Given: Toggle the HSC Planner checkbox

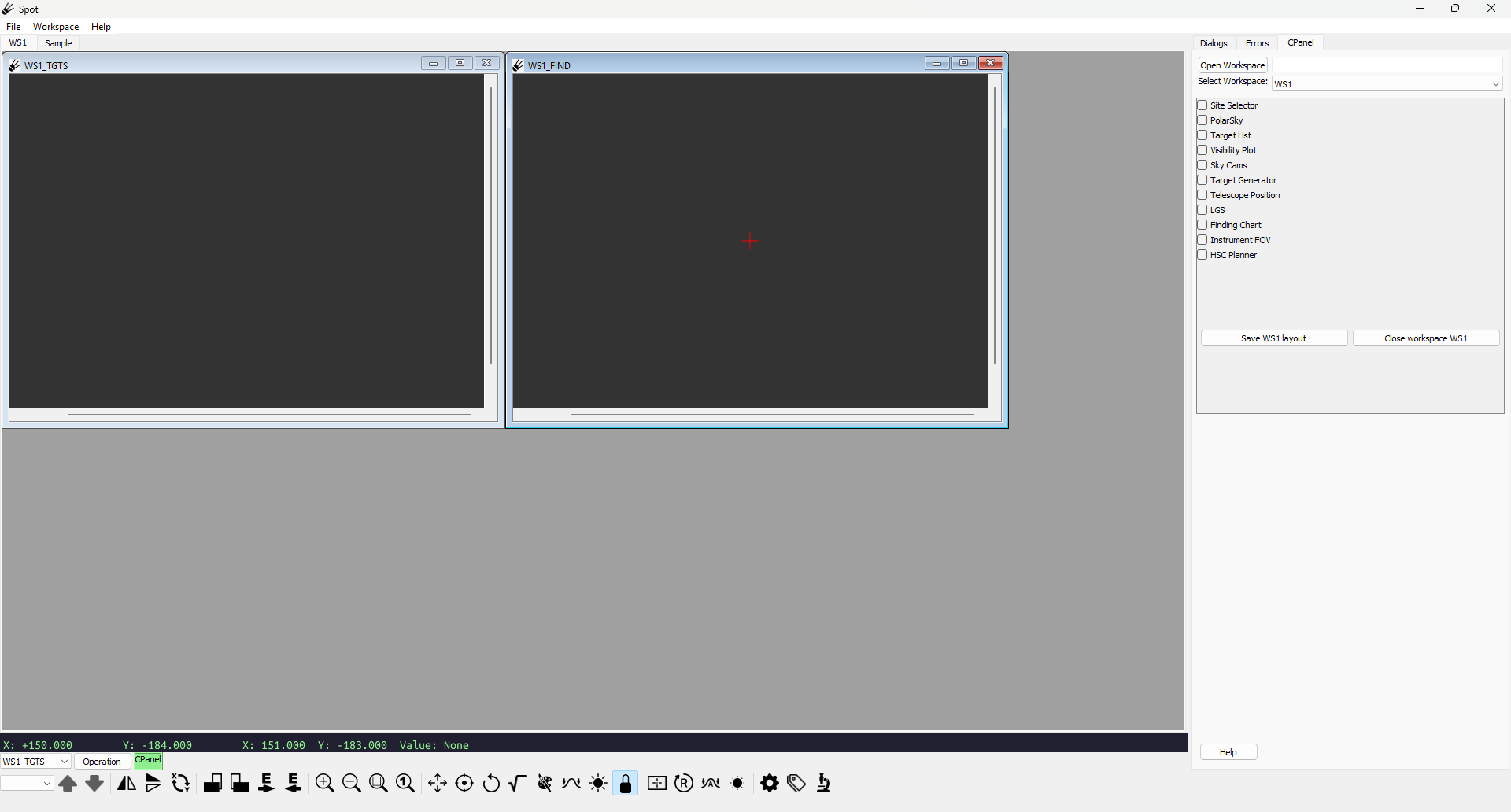Looking at the screenshot, I should 1203,255.
